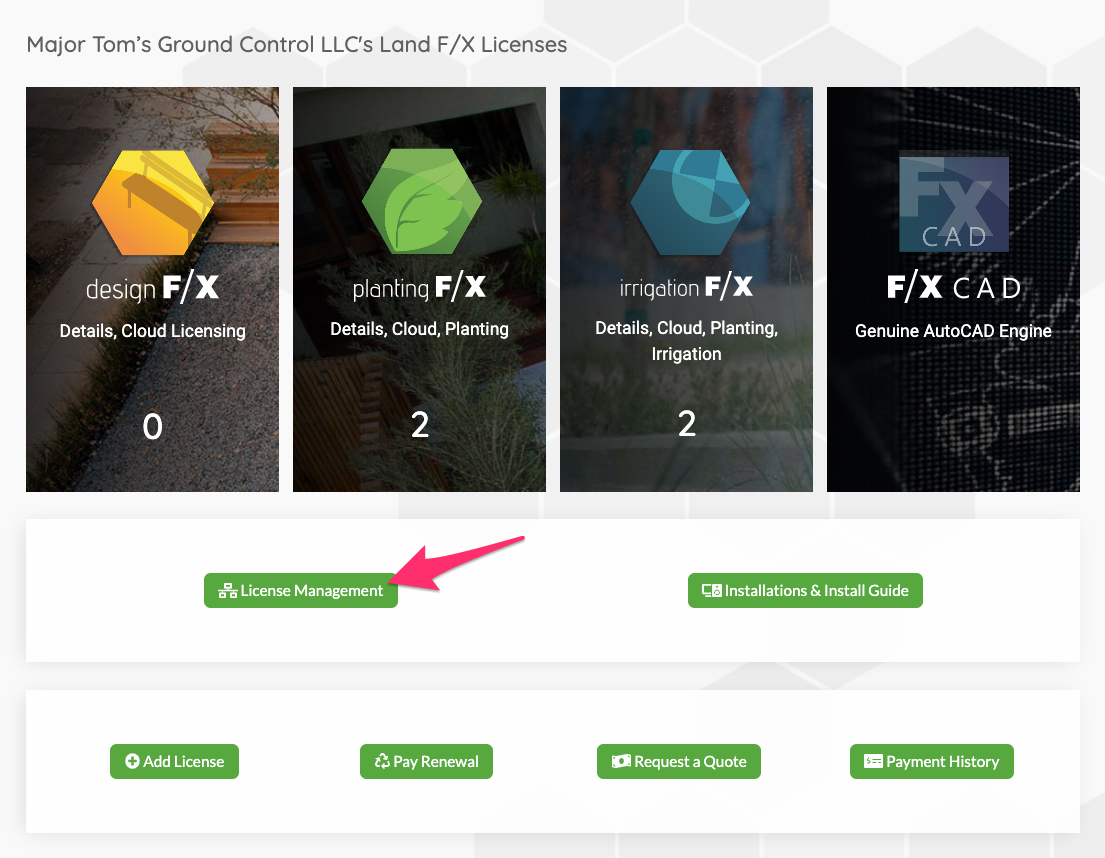Click the Planting F/X green leaf icon
Viewport: 1105px width, 858px height.
[x=421, y=201]
